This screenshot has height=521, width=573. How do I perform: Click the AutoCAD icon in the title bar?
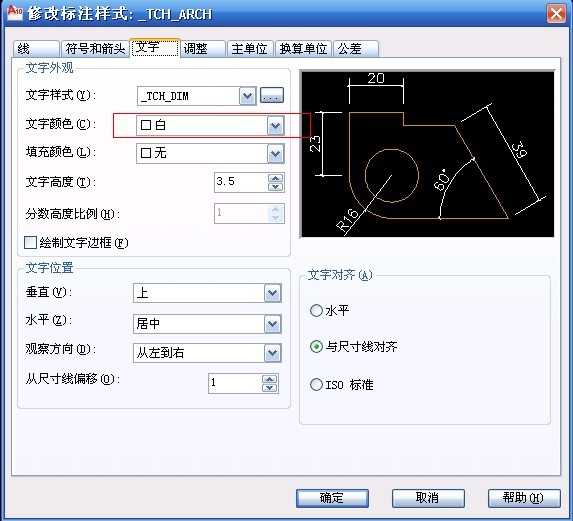point(14,12)
